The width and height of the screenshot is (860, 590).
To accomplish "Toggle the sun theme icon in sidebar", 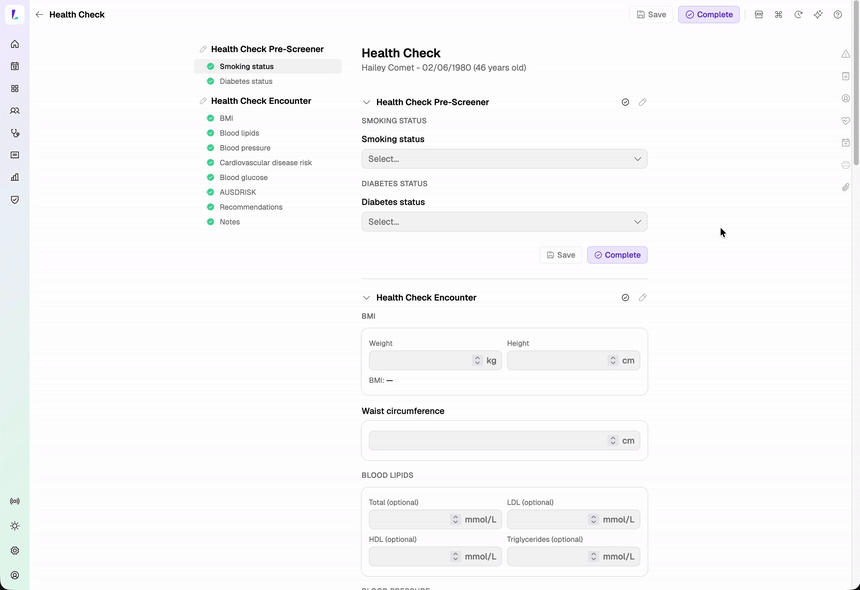I will (15, 526).
